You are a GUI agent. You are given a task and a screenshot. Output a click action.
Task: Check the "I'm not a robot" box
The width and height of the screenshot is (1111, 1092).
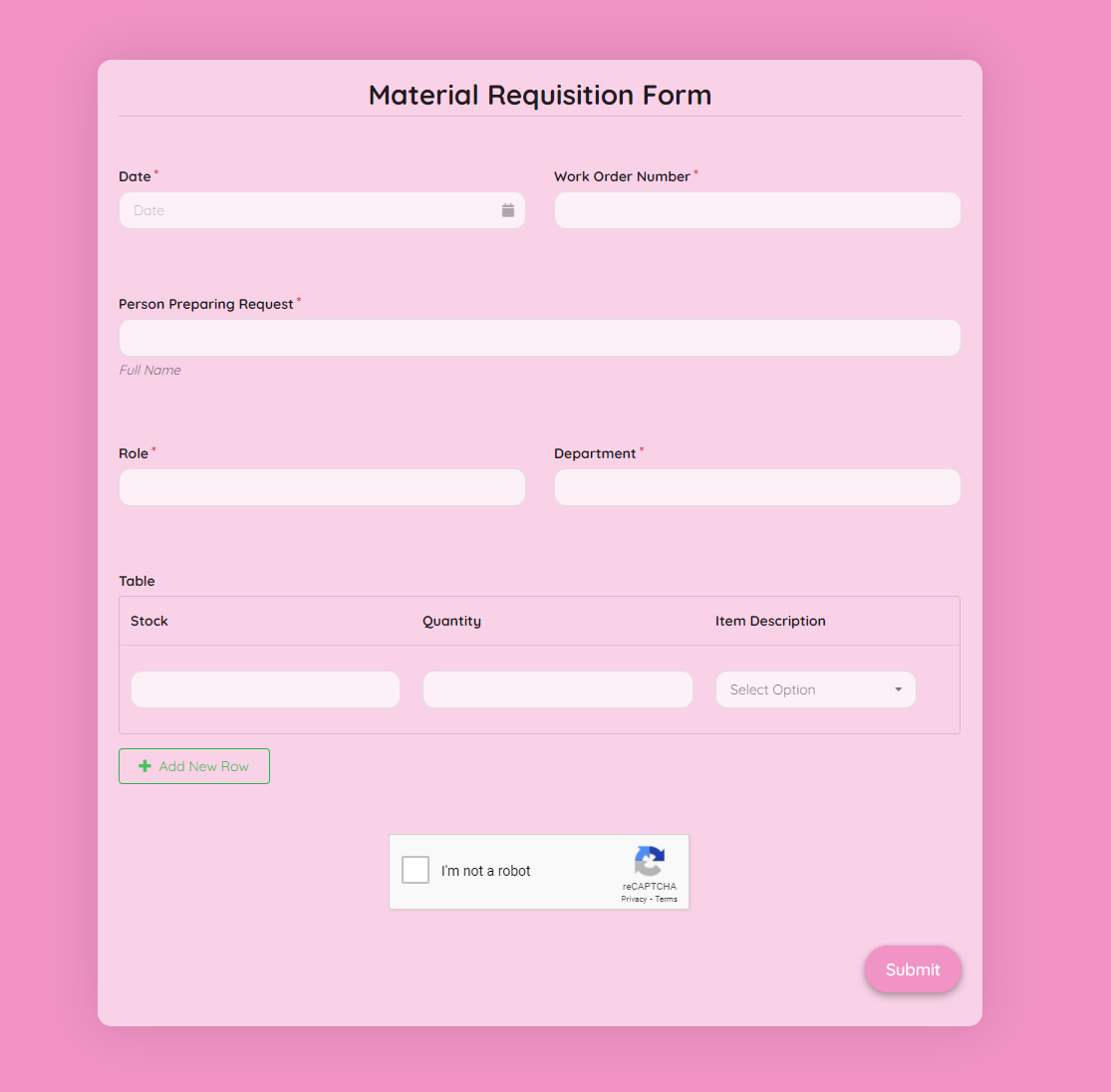pyautogui.click(x=416, y=870)
